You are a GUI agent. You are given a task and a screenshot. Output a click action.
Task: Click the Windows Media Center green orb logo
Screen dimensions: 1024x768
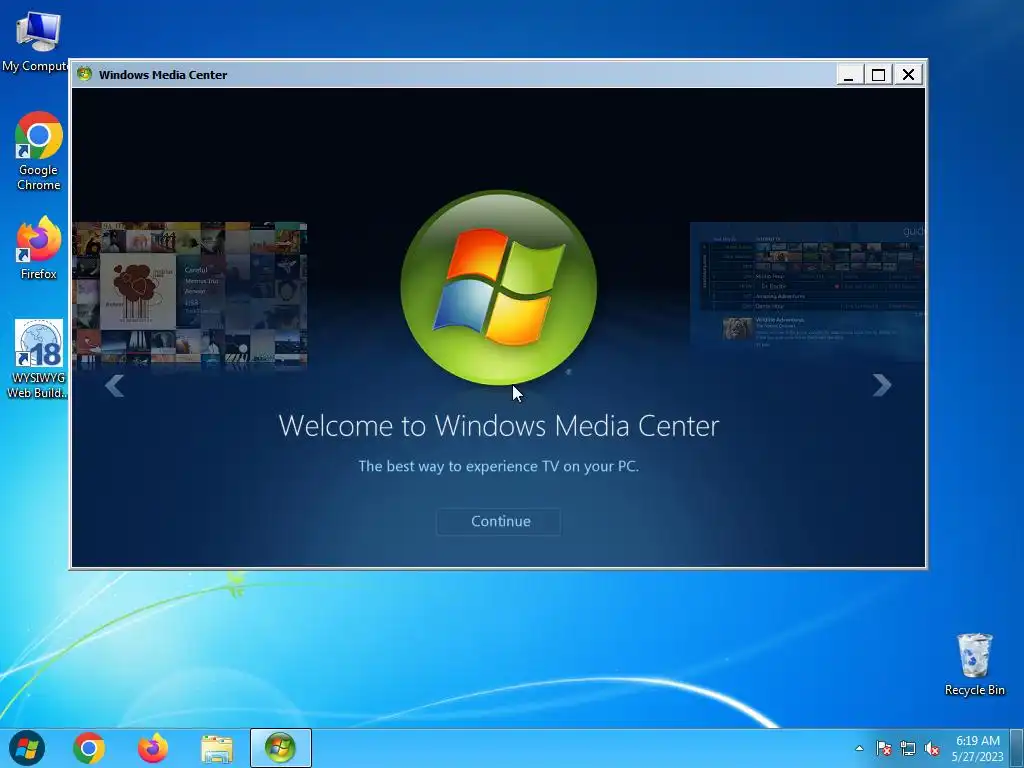(498, 287)
